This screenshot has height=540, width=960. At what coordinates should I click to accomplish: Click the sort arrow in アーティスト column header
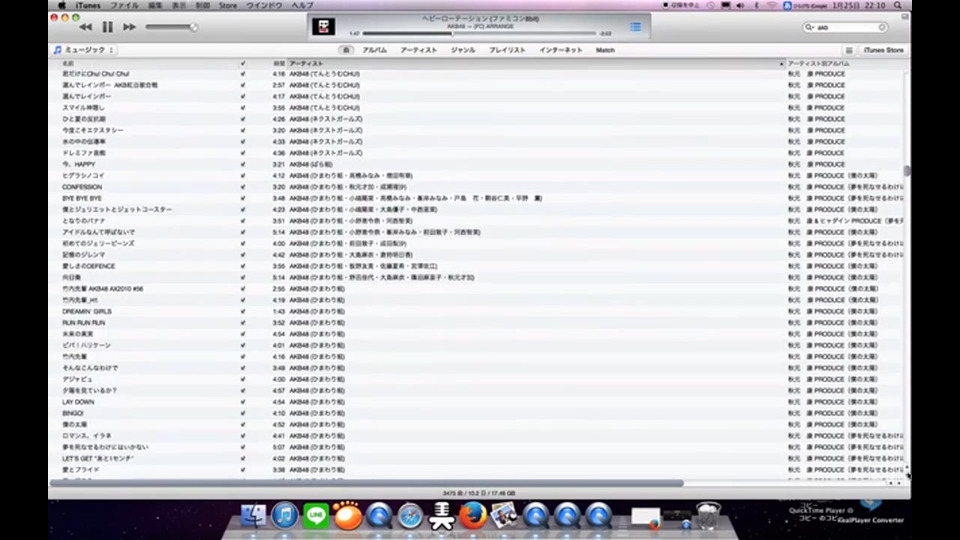click(781, 64)
